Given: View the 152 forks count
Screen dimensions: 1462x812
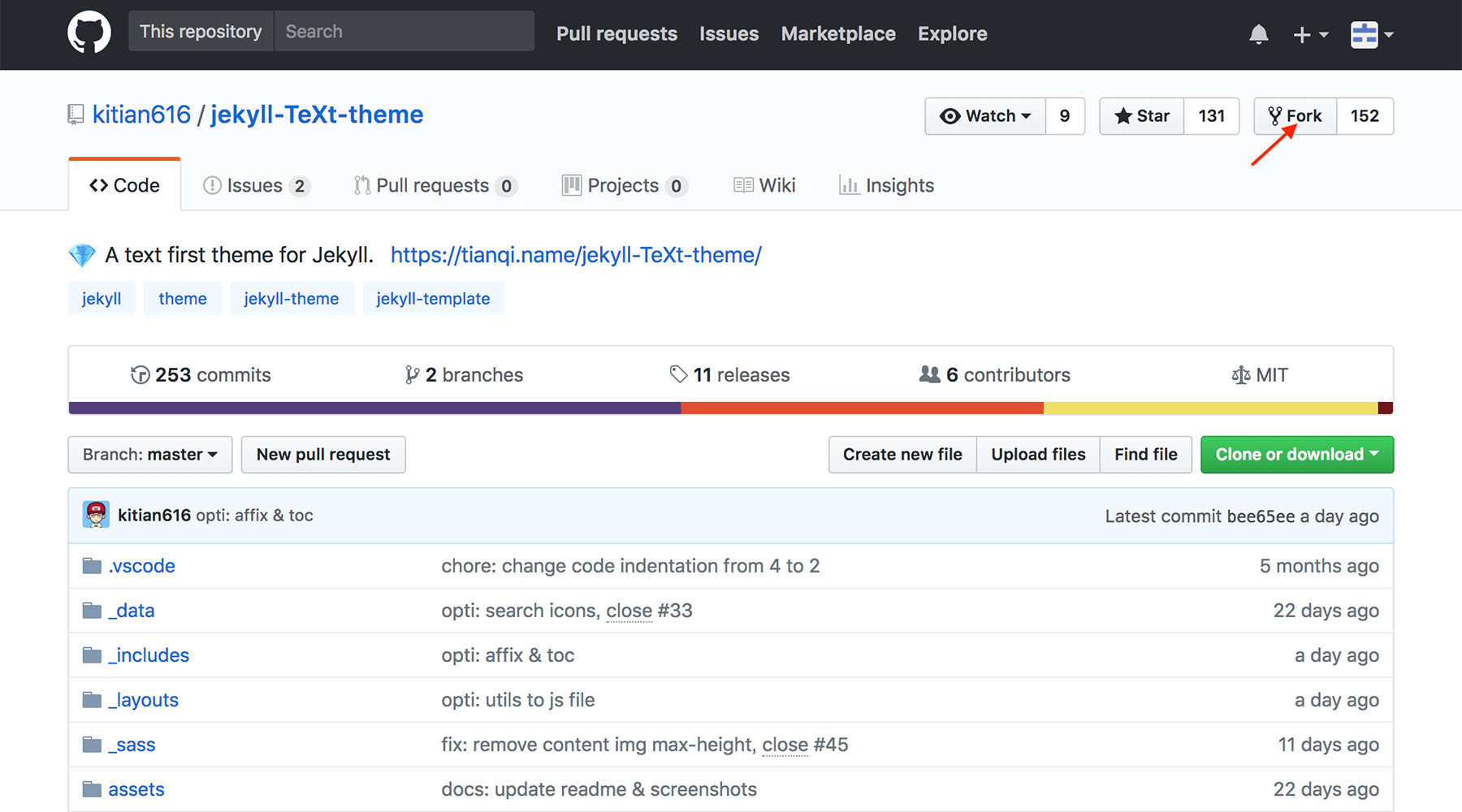Looking at the screenshot, I should pyautogui.click(x=1365, y=116).
